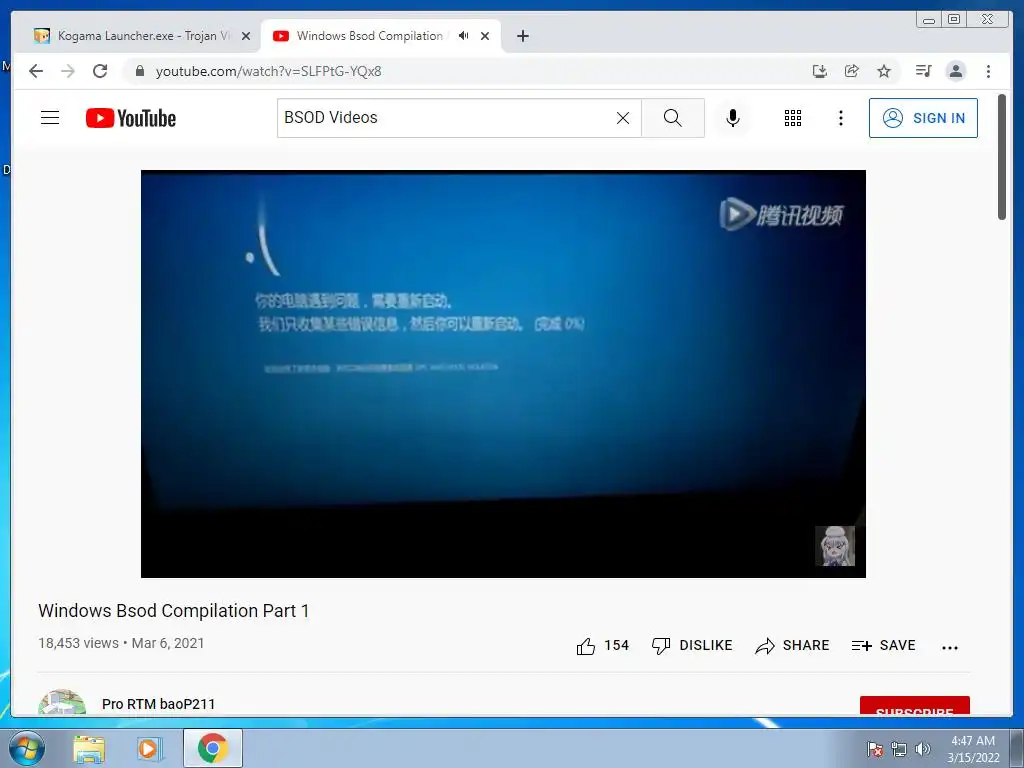Open Windows Explorer from taskbar
Image resolution: width=1024 pixels, height=768 pixels.
click(89, 748)
